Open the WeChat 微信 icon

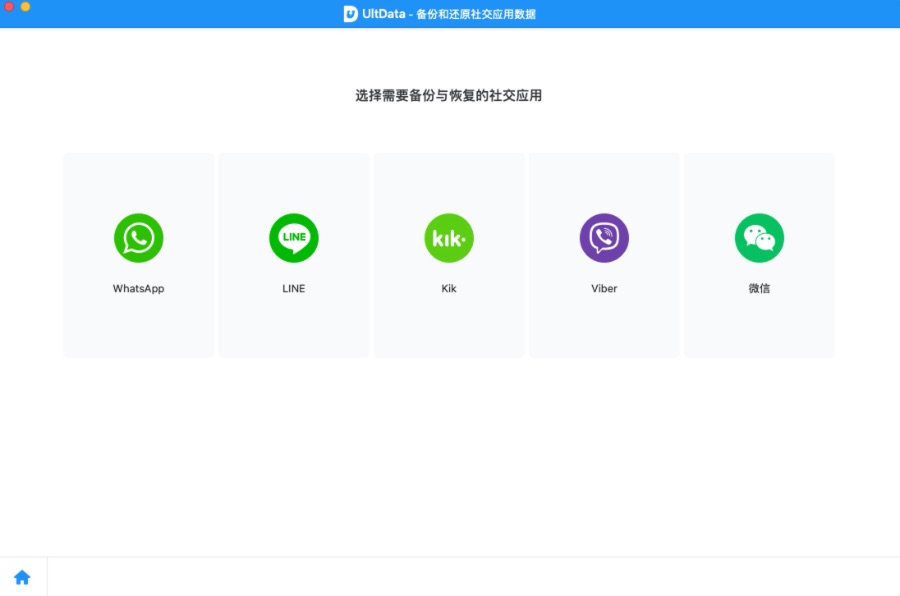(759, 238)
